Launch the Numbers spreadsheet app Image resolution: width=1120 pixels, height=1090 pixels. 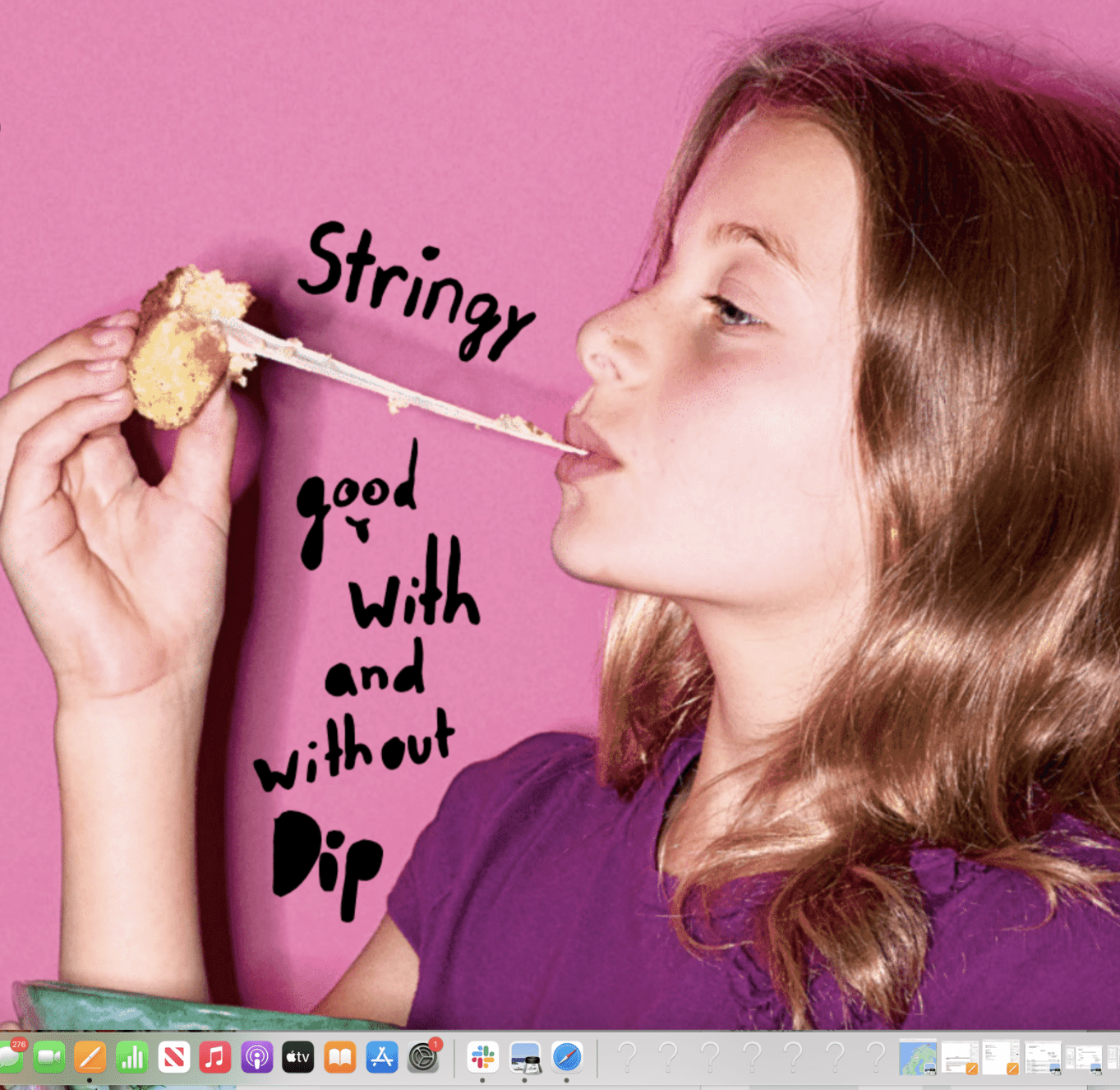coord(131,1057)
